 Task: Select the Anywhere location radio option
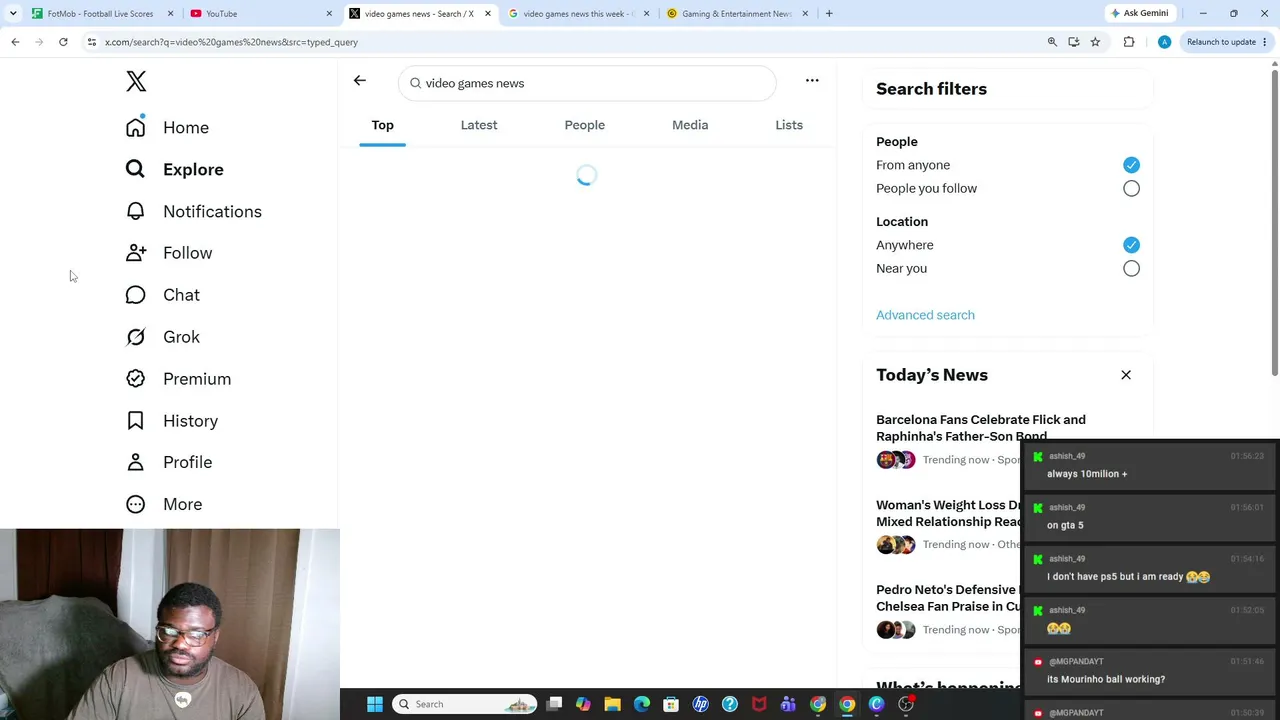click(x=1131, y=245)
